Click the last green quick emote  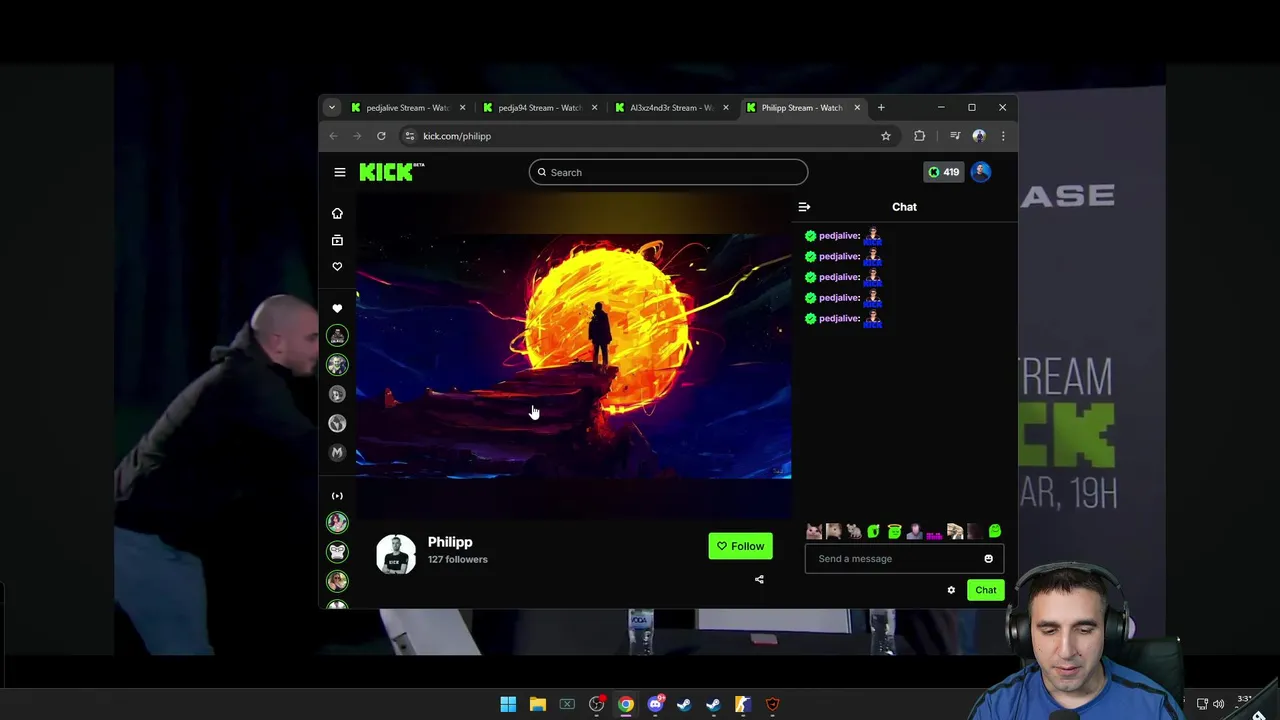995,532
